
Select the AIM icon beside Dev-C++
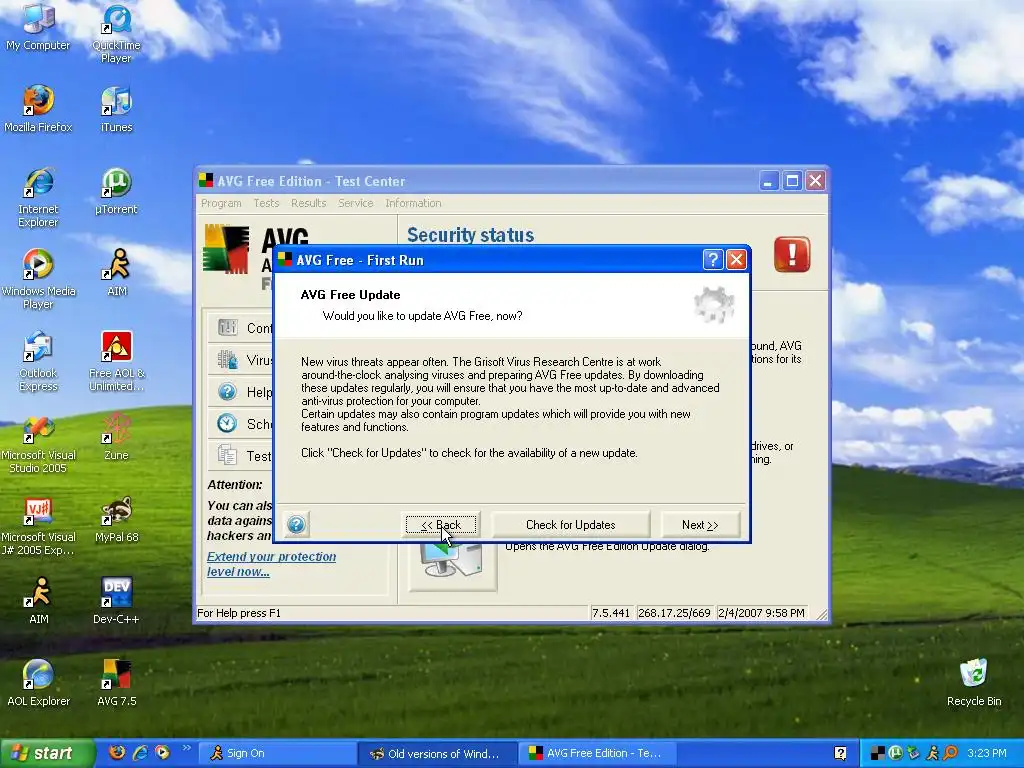tap(38, 601)
